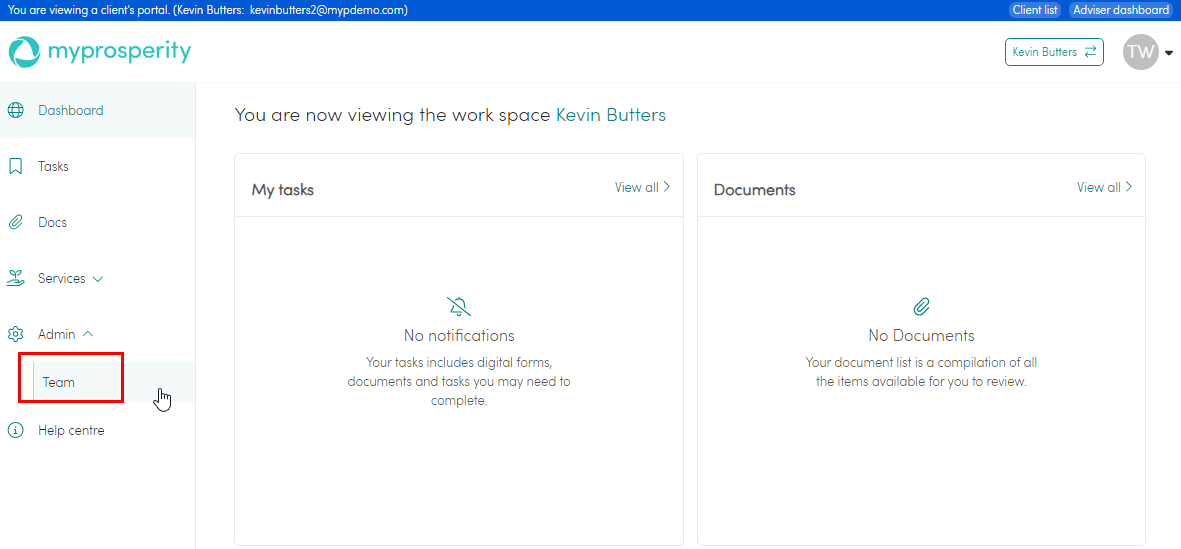Click the Help centre info icon

(16, 431)
